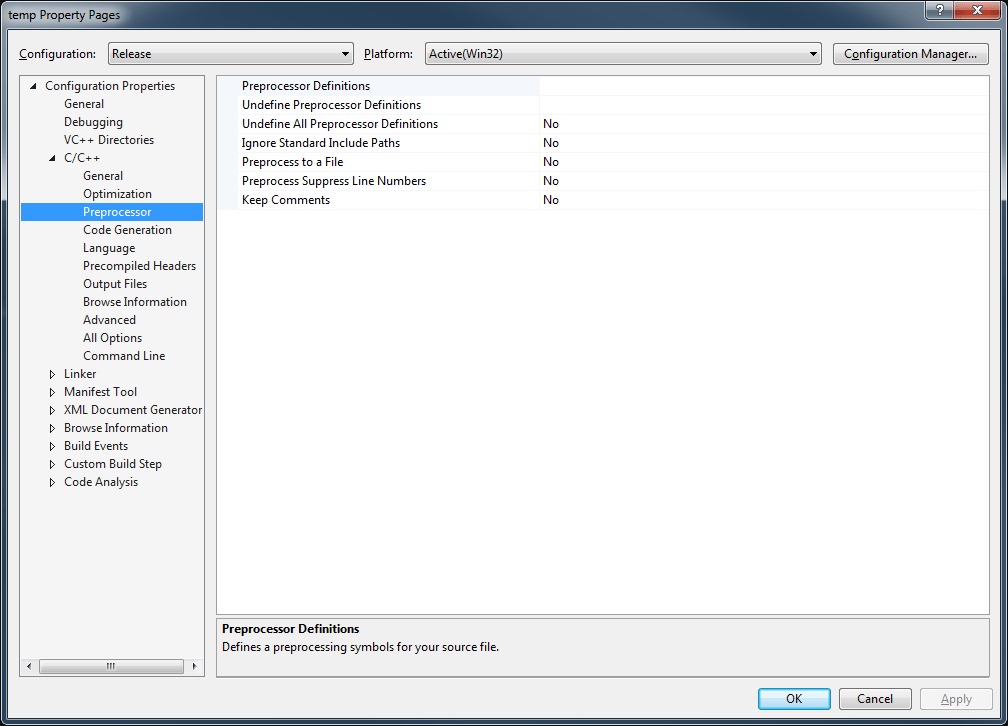Expand the Custom Build Step node

coord(52,463)
